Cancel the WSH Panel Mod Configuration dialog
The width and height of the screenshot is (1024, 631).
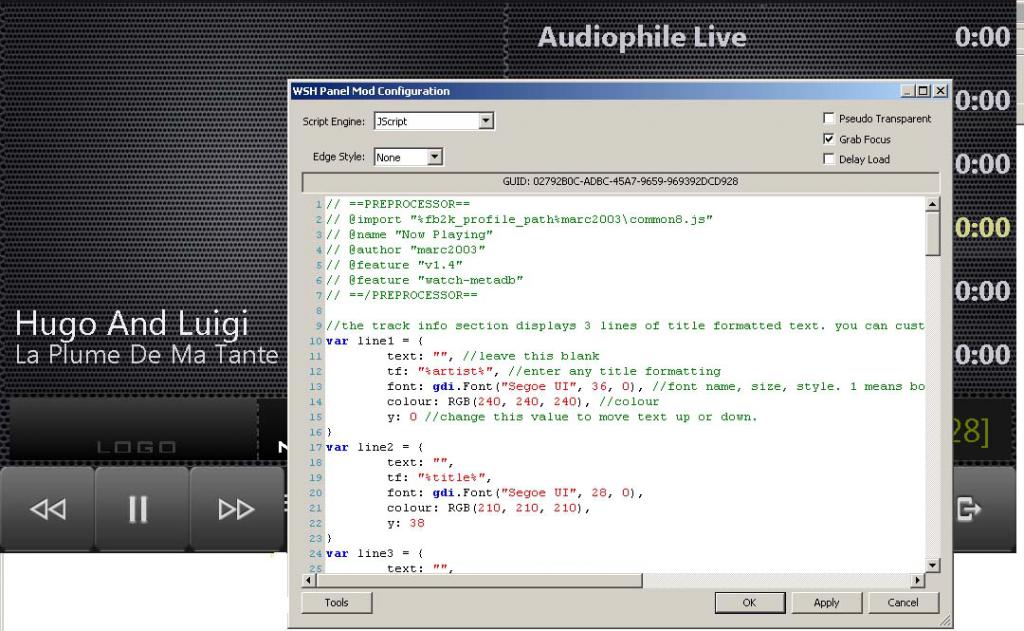coord(902,602)
